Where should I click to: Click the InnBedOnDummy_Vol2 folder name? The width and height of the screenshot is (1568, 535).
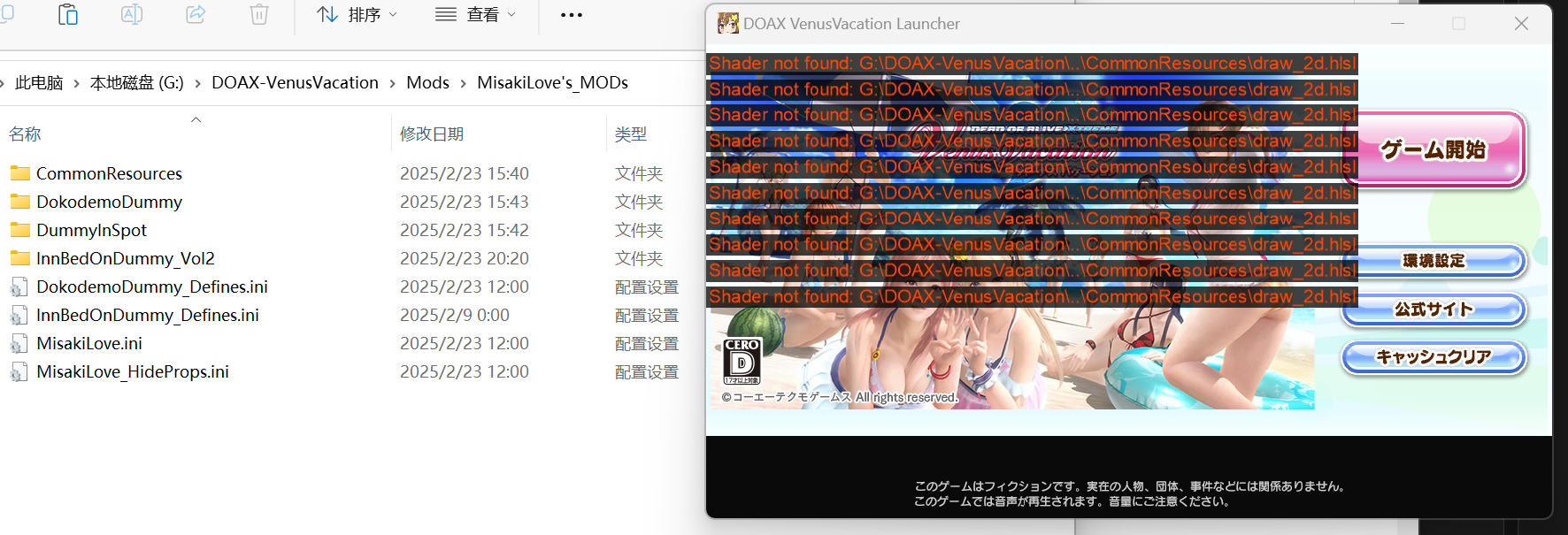pos(126,258)
